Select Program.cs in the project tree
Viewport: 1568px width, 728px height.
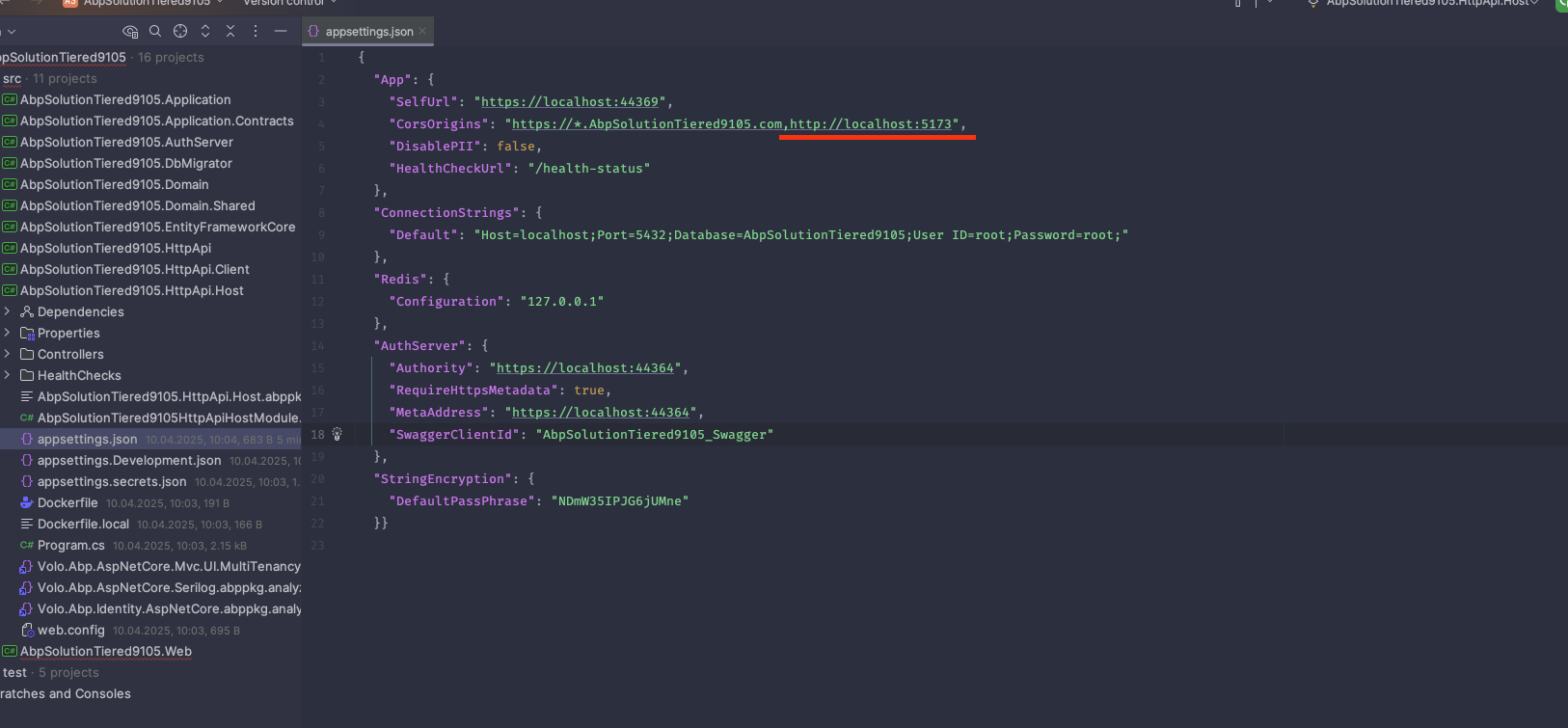click(x=70, y=545)
